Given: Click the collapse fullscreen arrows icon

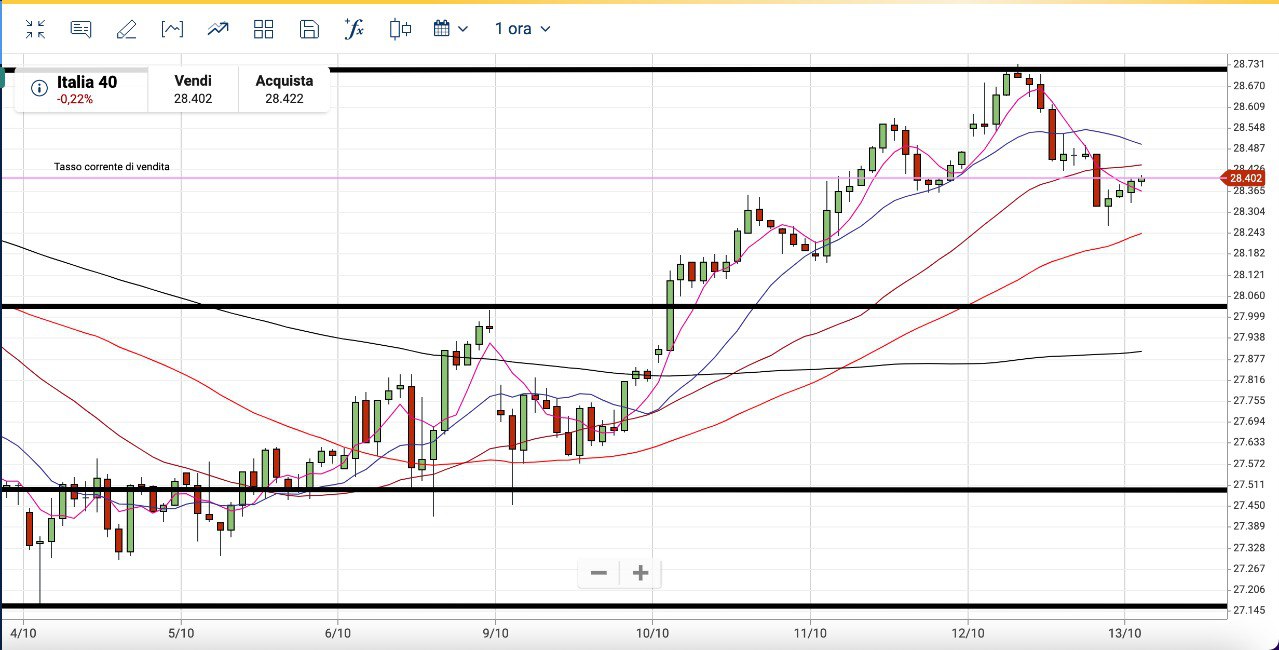Looking at the screenshot, I should pyautogui.click(x=36, y=29).
